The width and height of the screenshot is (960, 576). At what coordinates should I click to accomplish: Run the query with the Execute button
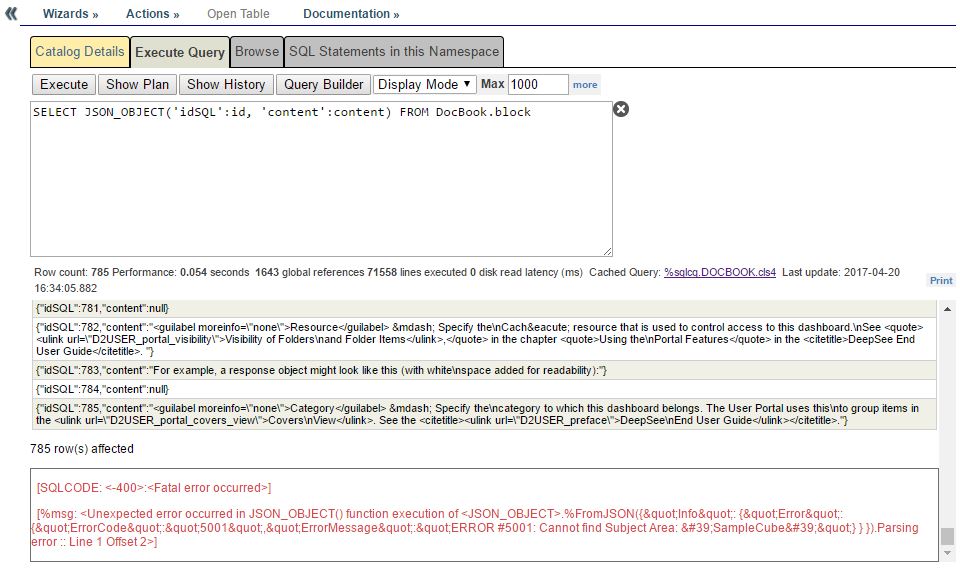[64, 84]
